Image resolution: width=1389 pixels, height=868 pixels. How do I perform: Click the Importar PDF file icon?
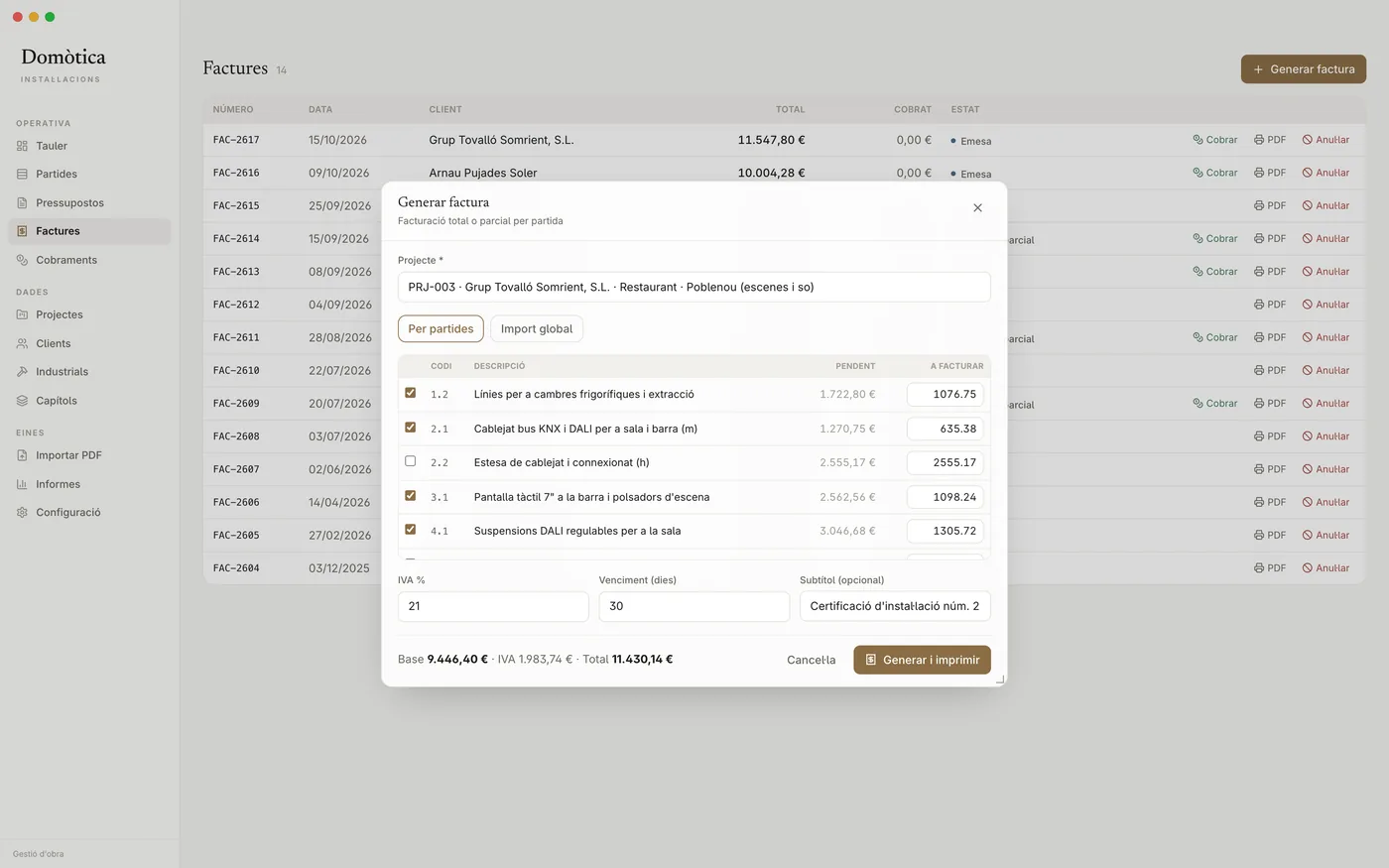point(22,455)
